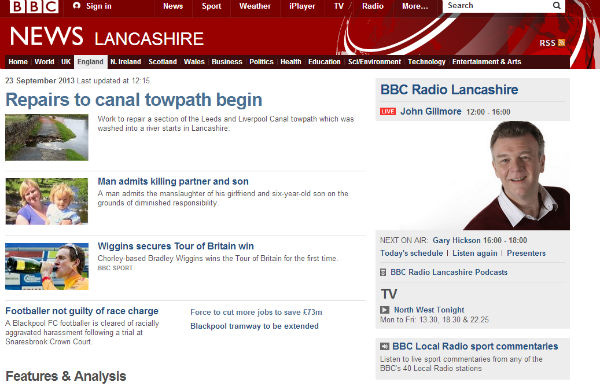Click the canal towpath thumbnail image

tap(47, 137)
